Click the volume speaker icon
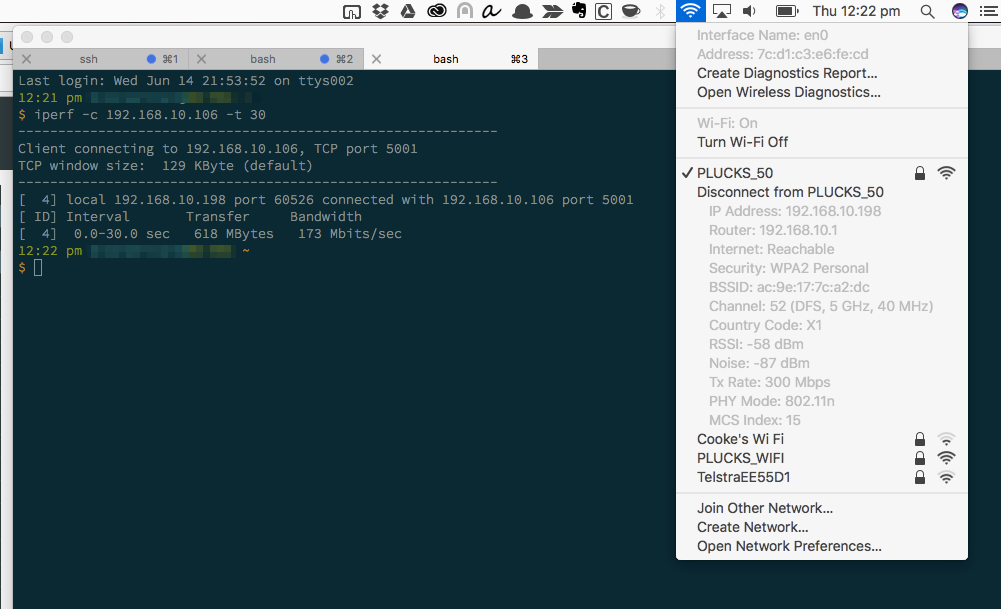This screenshot has height=609, width=1001. [749, 11]
